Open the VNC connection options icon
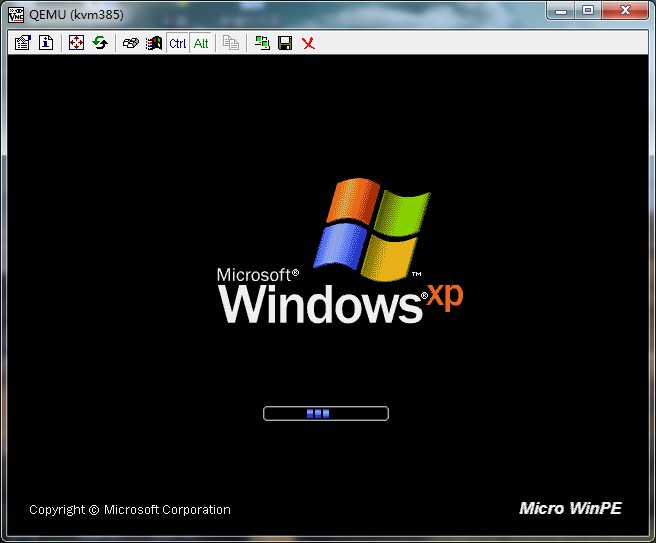The height and width of the screenshot is (543, 656). [x=23, y=43]
